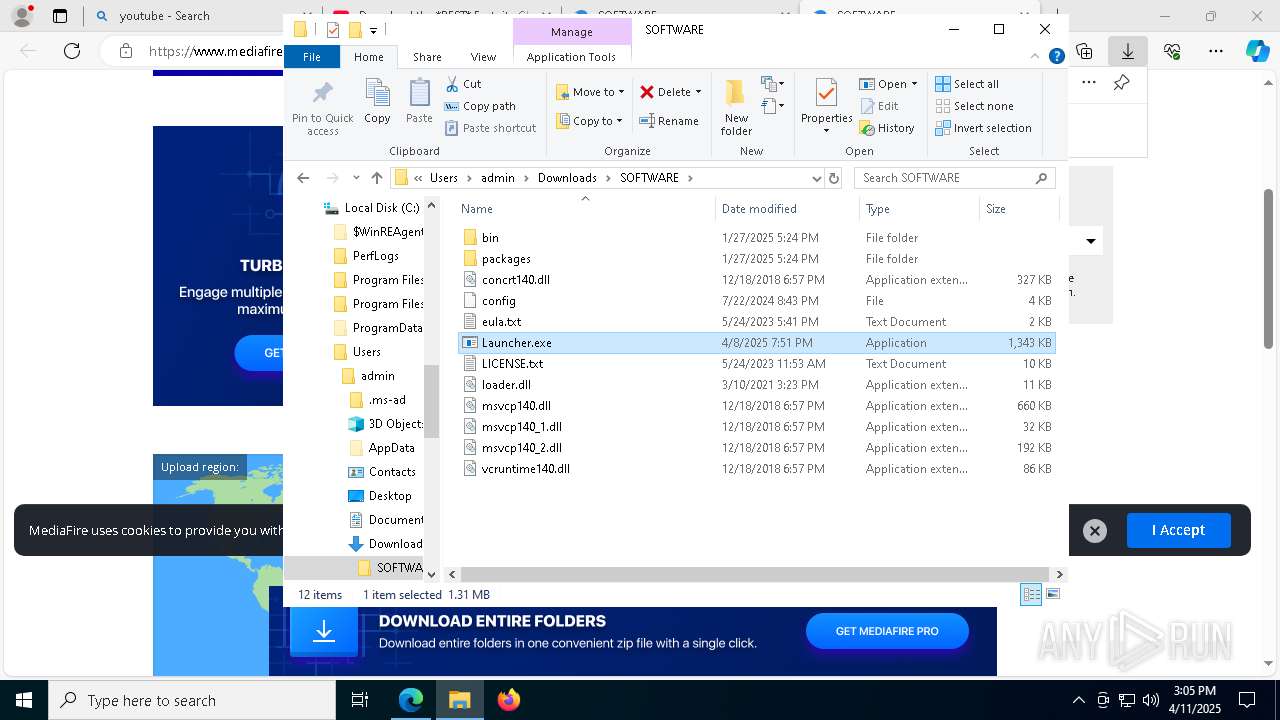Viewport: 1280px width, 720px height.
Task: Click admin in the address breadcrumb
Action: pos(497,178)
